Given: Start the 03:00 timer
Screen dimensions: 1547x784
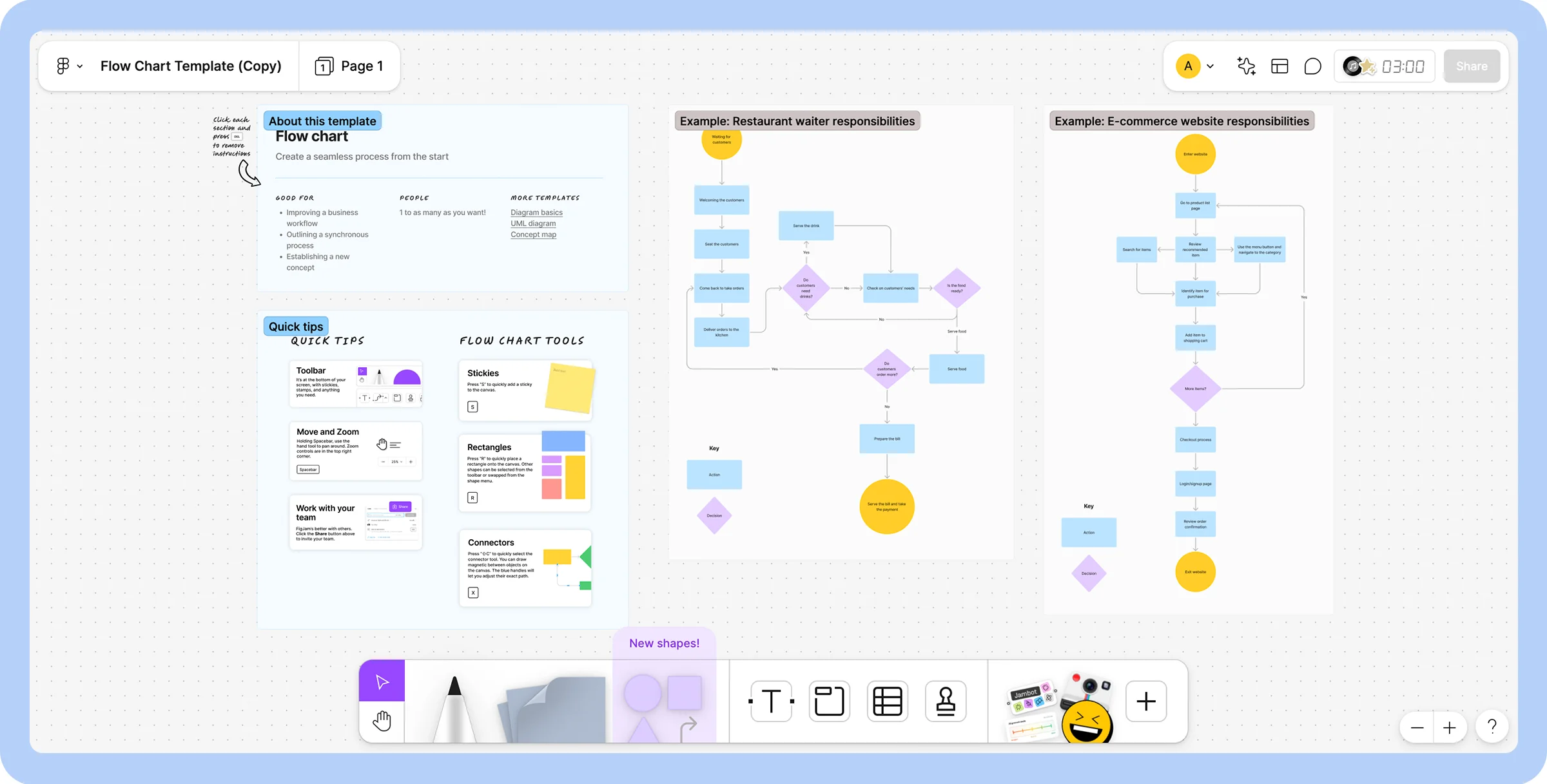Looking at the screenshot, I should click(x=1384, y=66).
